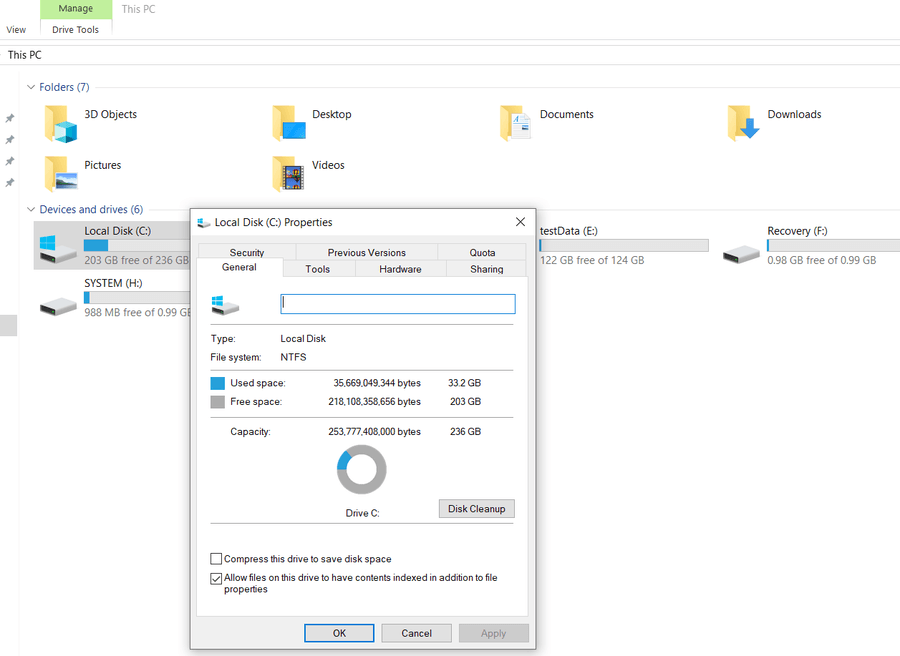Open the Hardware tab
900x656 pixels.
(x=400, y=269)
